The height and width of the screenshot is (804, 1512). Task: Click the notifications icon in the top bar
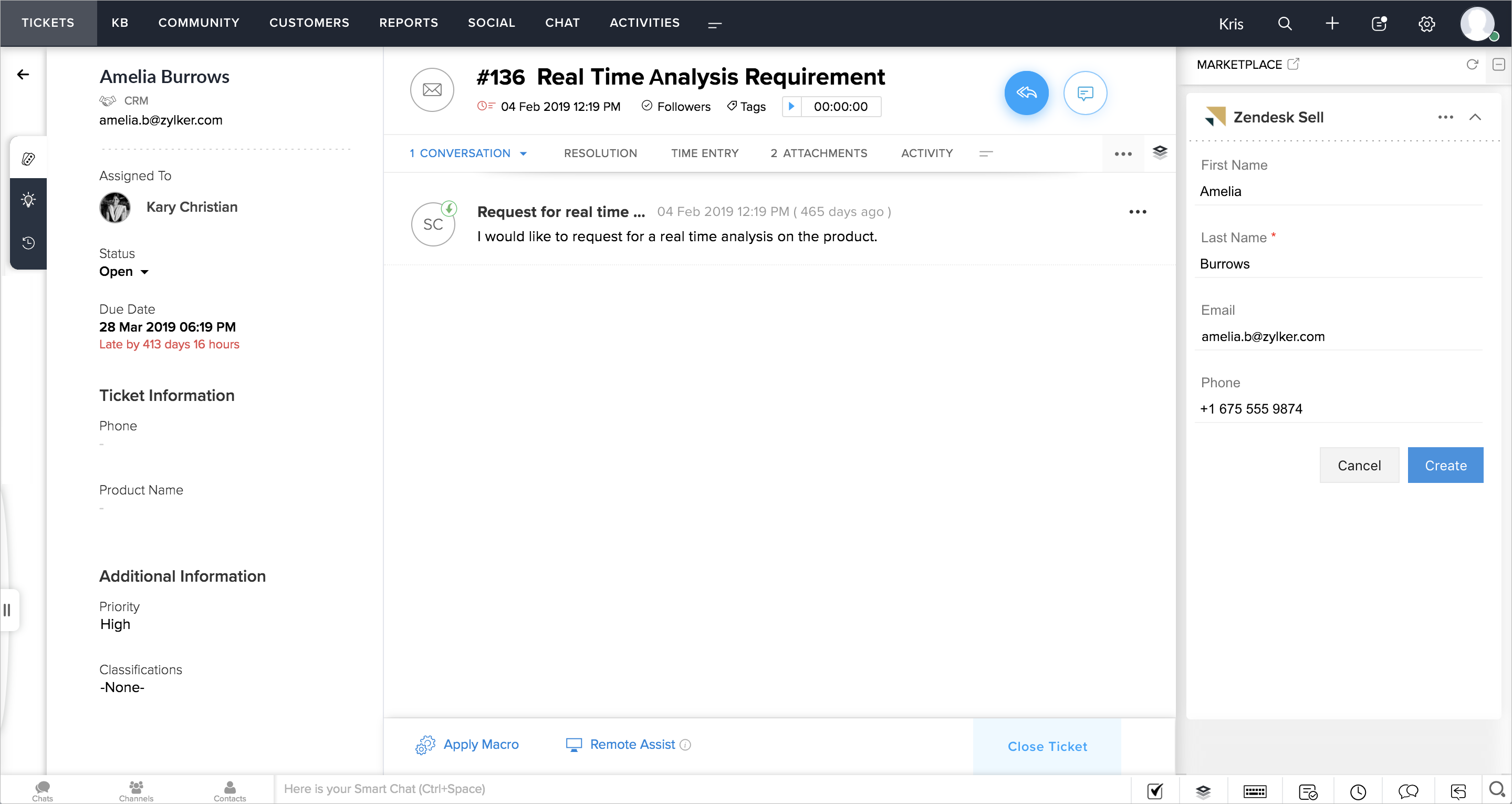point(1379,24)
